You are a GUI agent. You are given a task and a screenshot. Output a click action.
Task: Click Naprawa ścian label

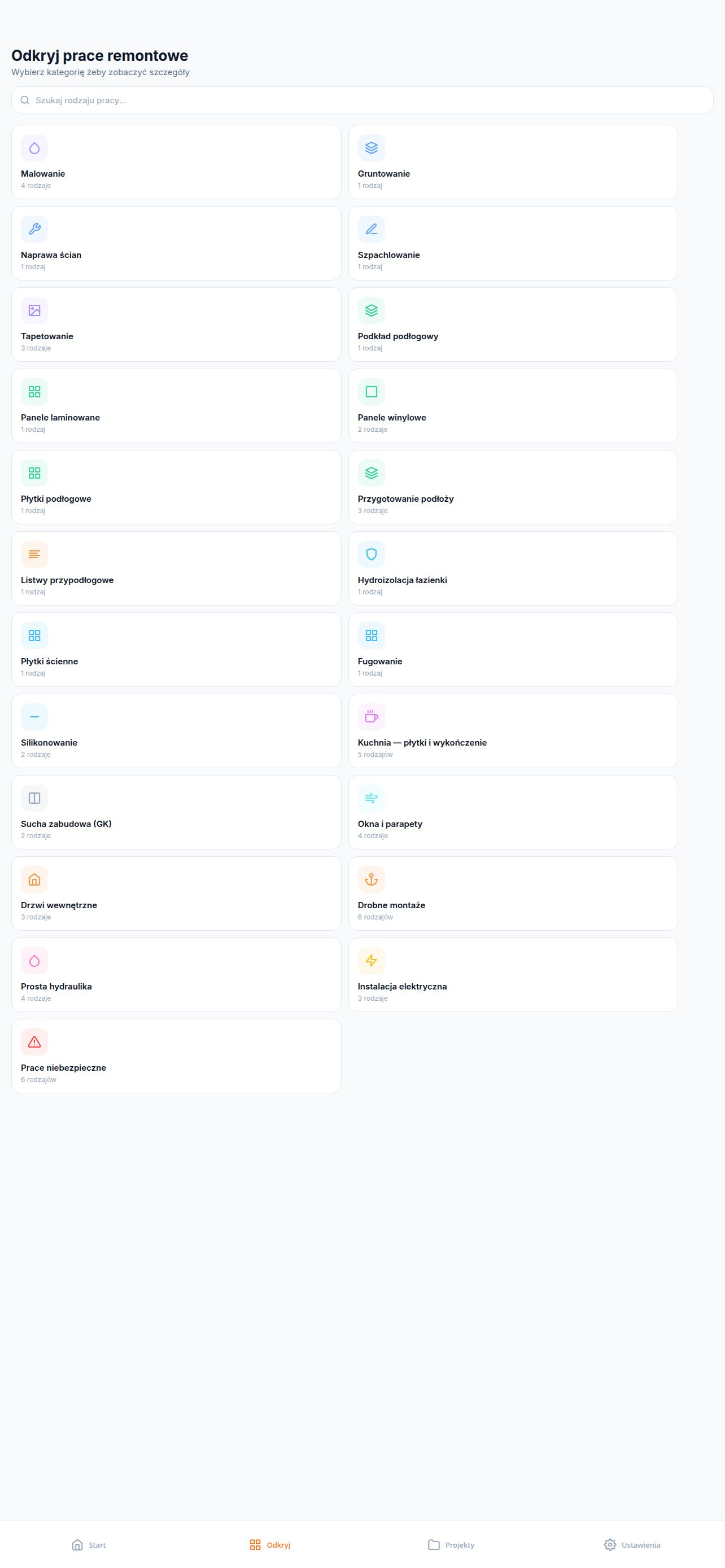[51, 255]
